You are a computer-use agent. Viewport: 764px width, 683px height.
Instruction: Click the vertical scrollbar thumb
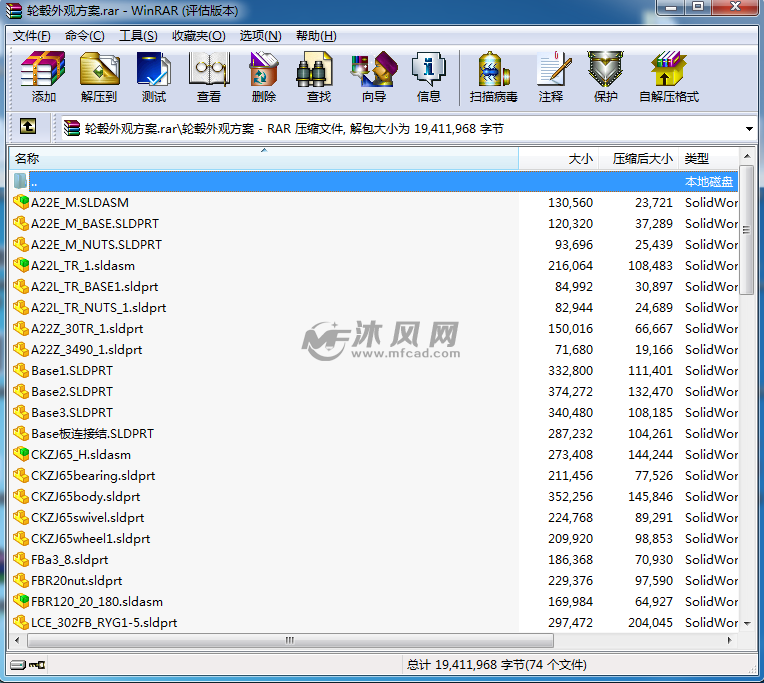(747, 230)
